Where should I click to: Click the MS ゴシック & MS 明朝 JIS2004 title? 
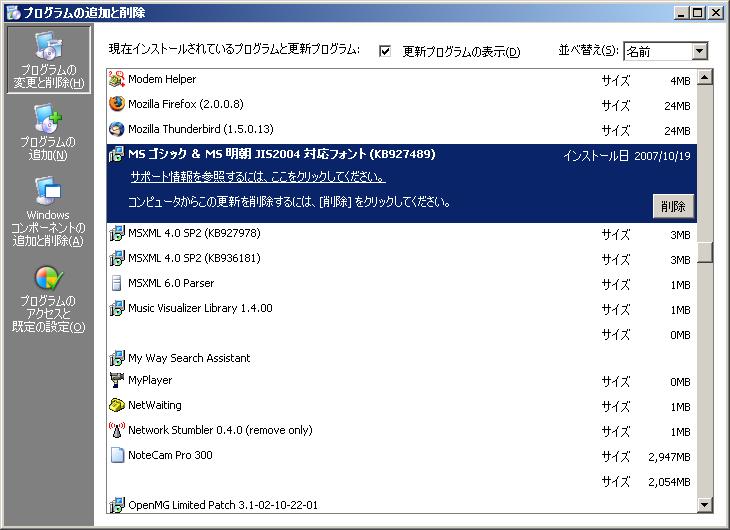(282, 154)
